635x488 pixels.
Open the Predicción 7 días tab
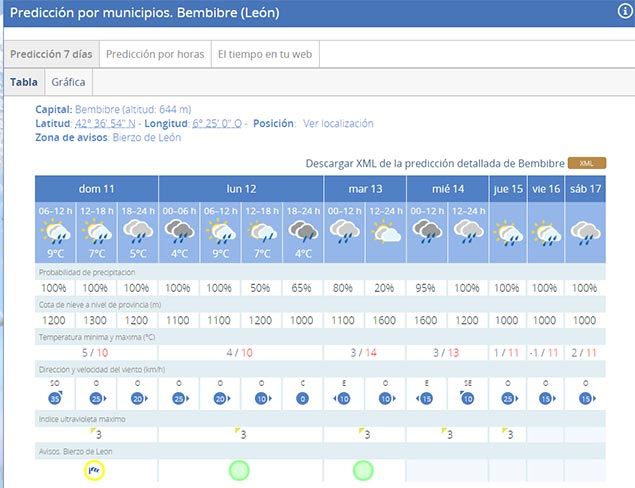point(50,54)
